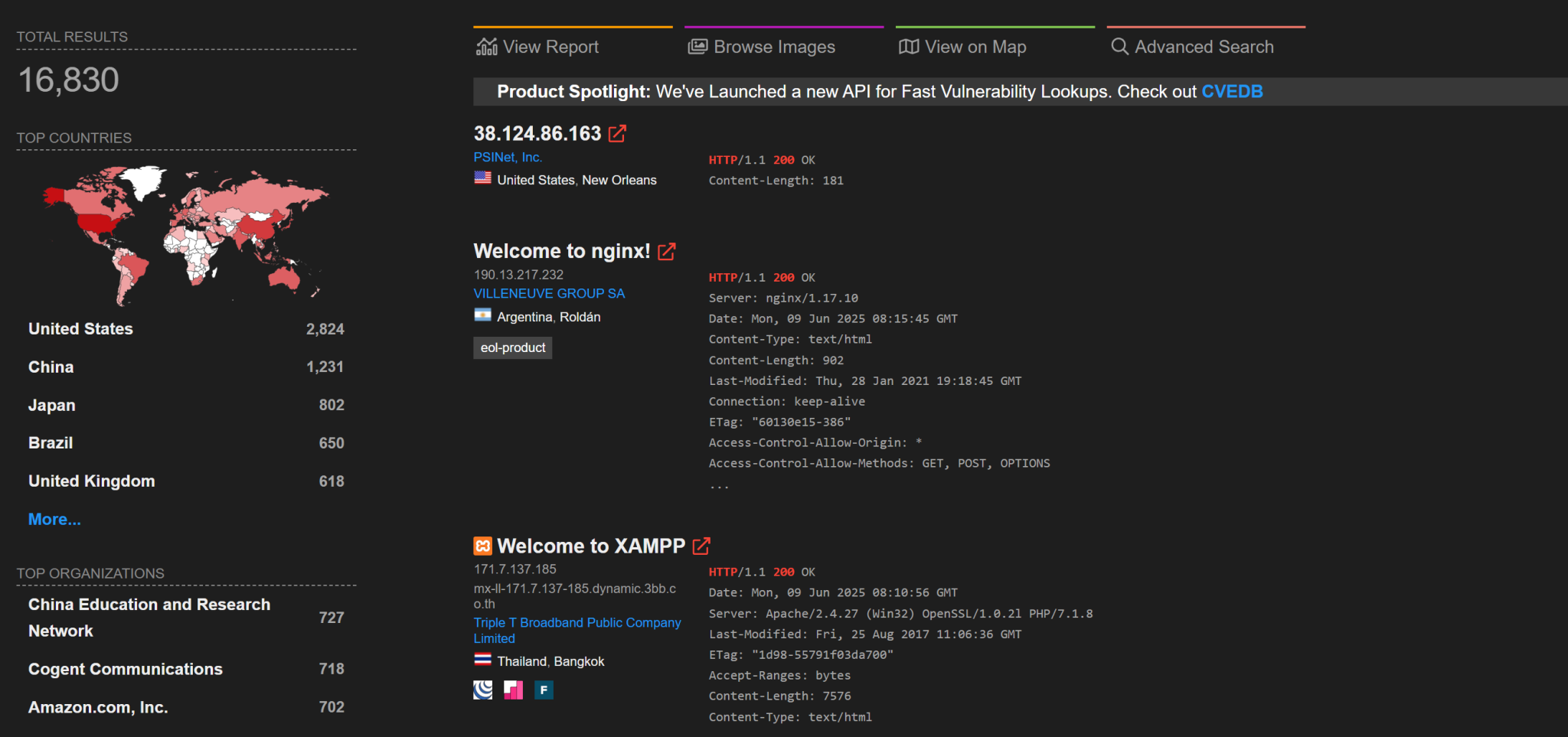Click the Thailand flag beside Bangkok
The image size is (1568, 737).
[482, 660]
